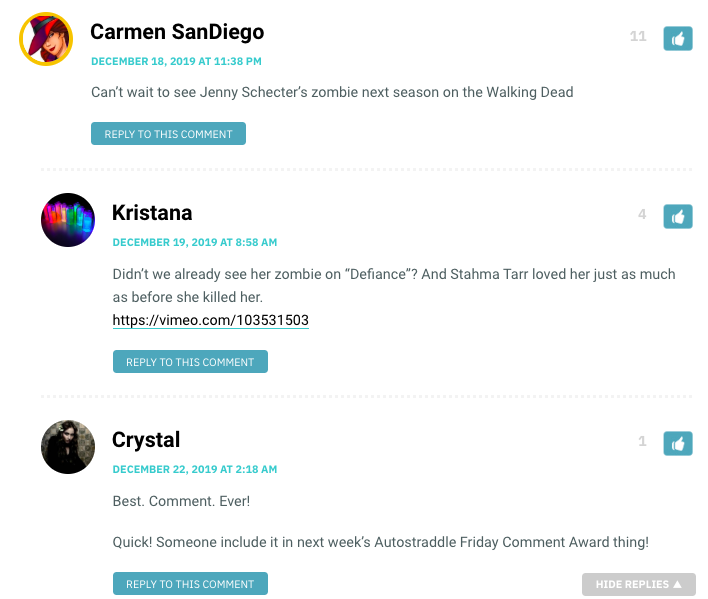Like Carmen SanDiego's comment with thumbs-up

(x=677, y=39)
